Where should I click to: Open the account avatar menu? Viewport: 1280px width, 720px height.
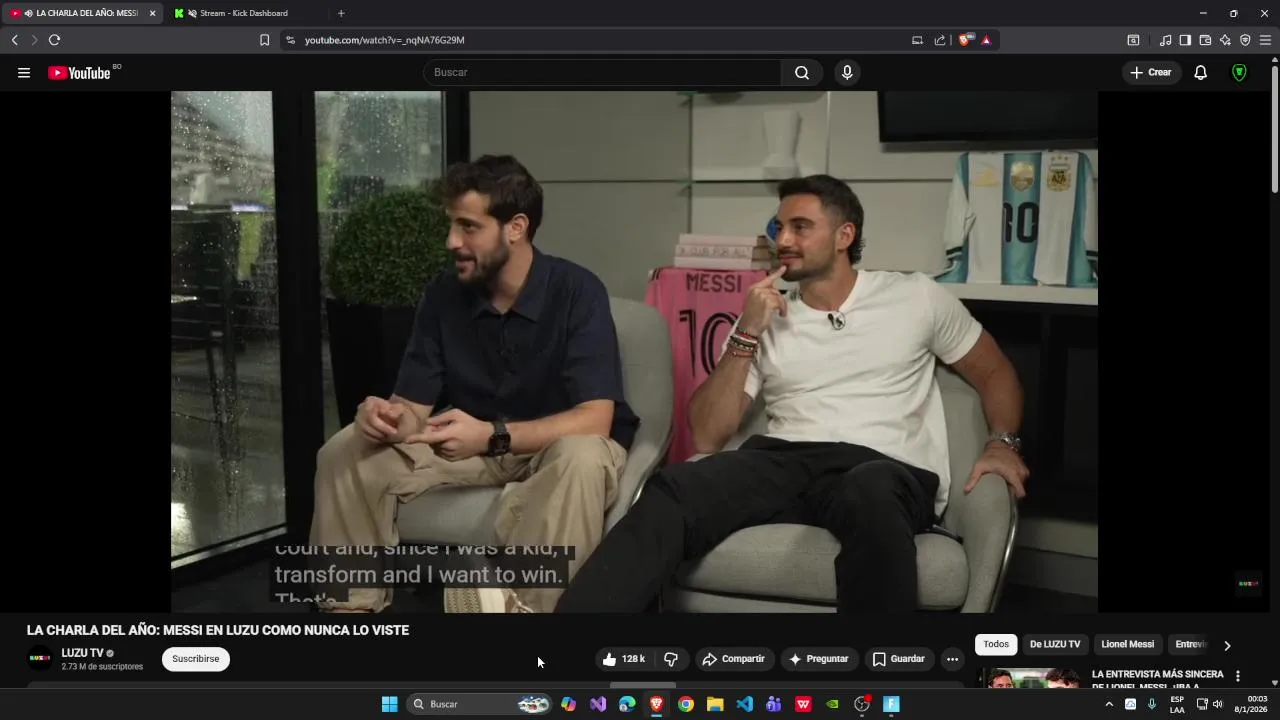(x=1239, y=73)
